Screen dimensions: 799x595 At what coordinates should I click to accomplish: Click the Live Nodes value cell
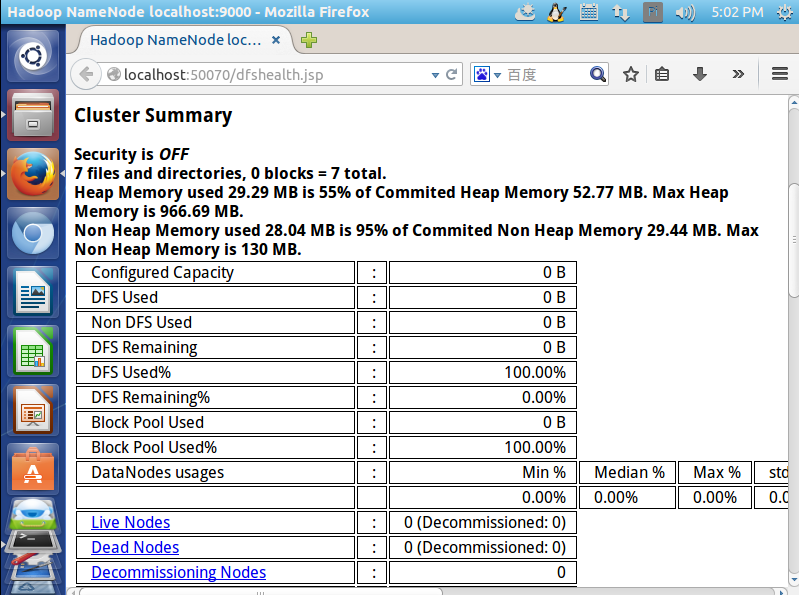[x=483, y=522]
